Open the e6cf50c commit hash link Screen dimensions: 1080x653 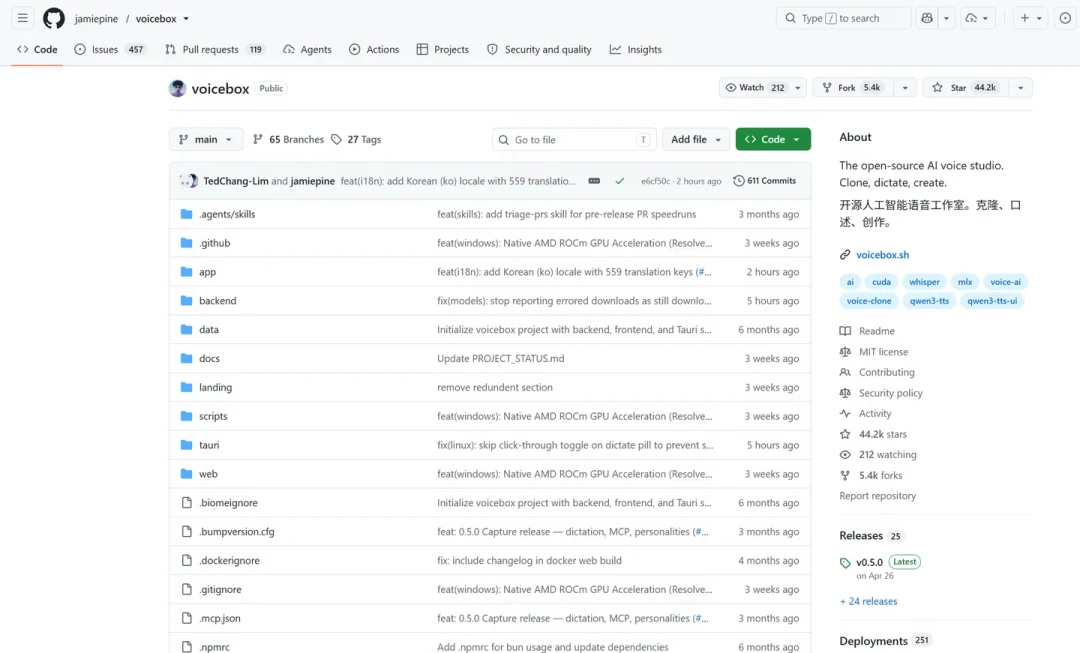[x=655, y=181]
